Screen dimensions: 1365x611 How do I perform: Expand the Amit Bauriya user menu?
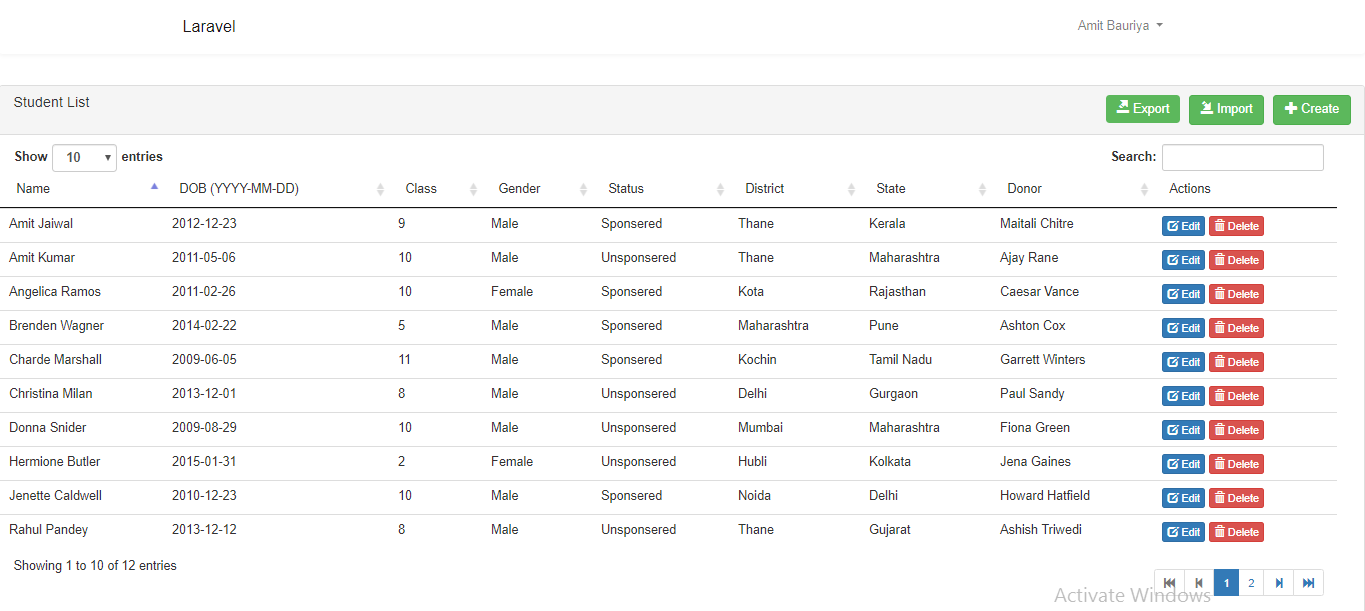pyautogui.click(x=1119, y=26)
